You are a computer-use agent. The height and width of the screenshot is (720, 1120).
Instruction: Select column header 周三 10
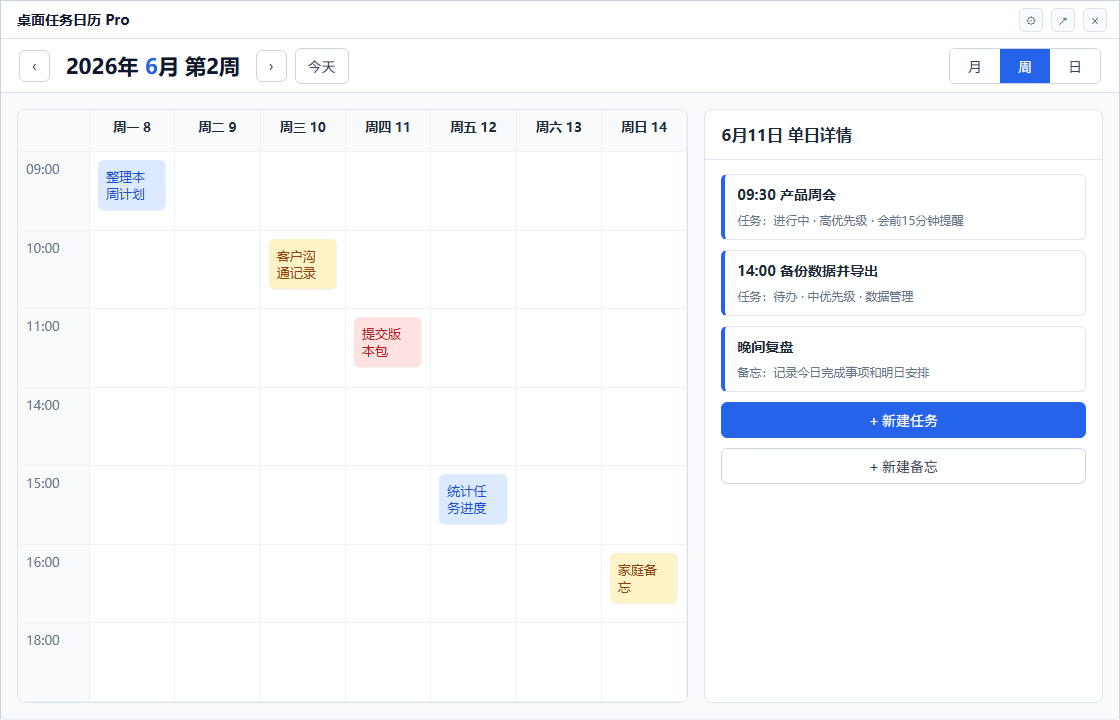point(303,127)
